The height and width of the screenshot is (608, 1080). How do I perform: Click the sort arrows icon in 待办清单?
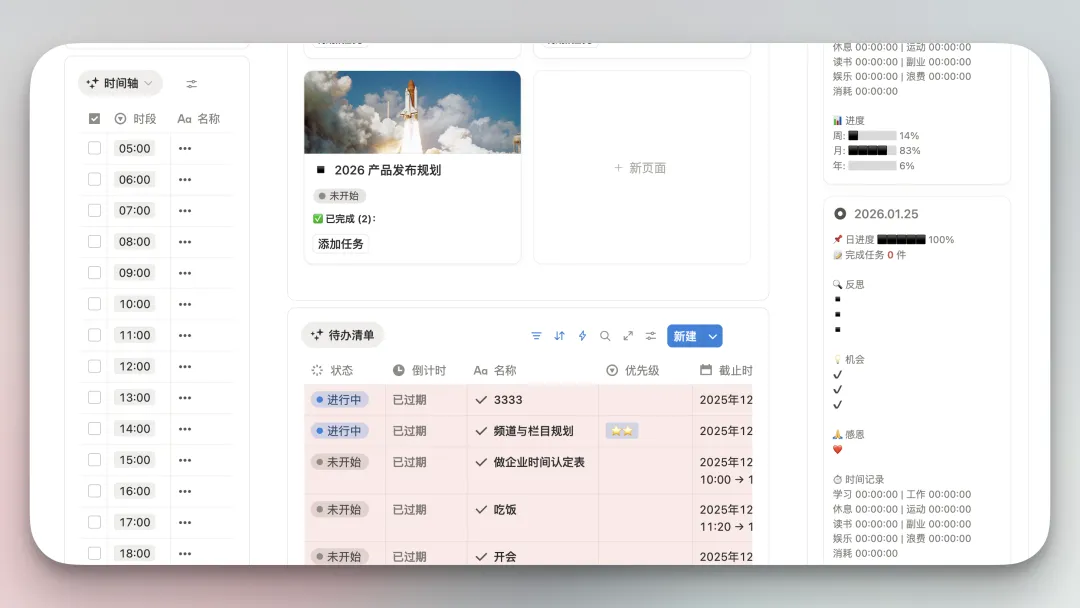tap(559, 336)
